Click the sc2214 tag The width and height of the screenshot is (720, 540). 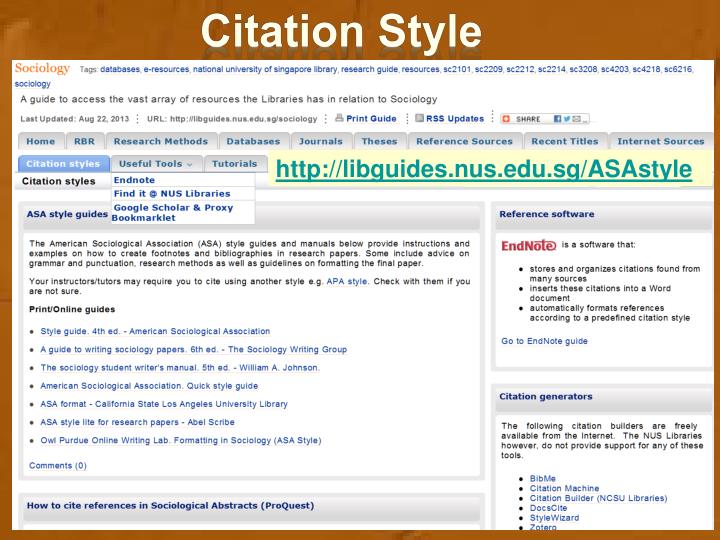[551, 69]
